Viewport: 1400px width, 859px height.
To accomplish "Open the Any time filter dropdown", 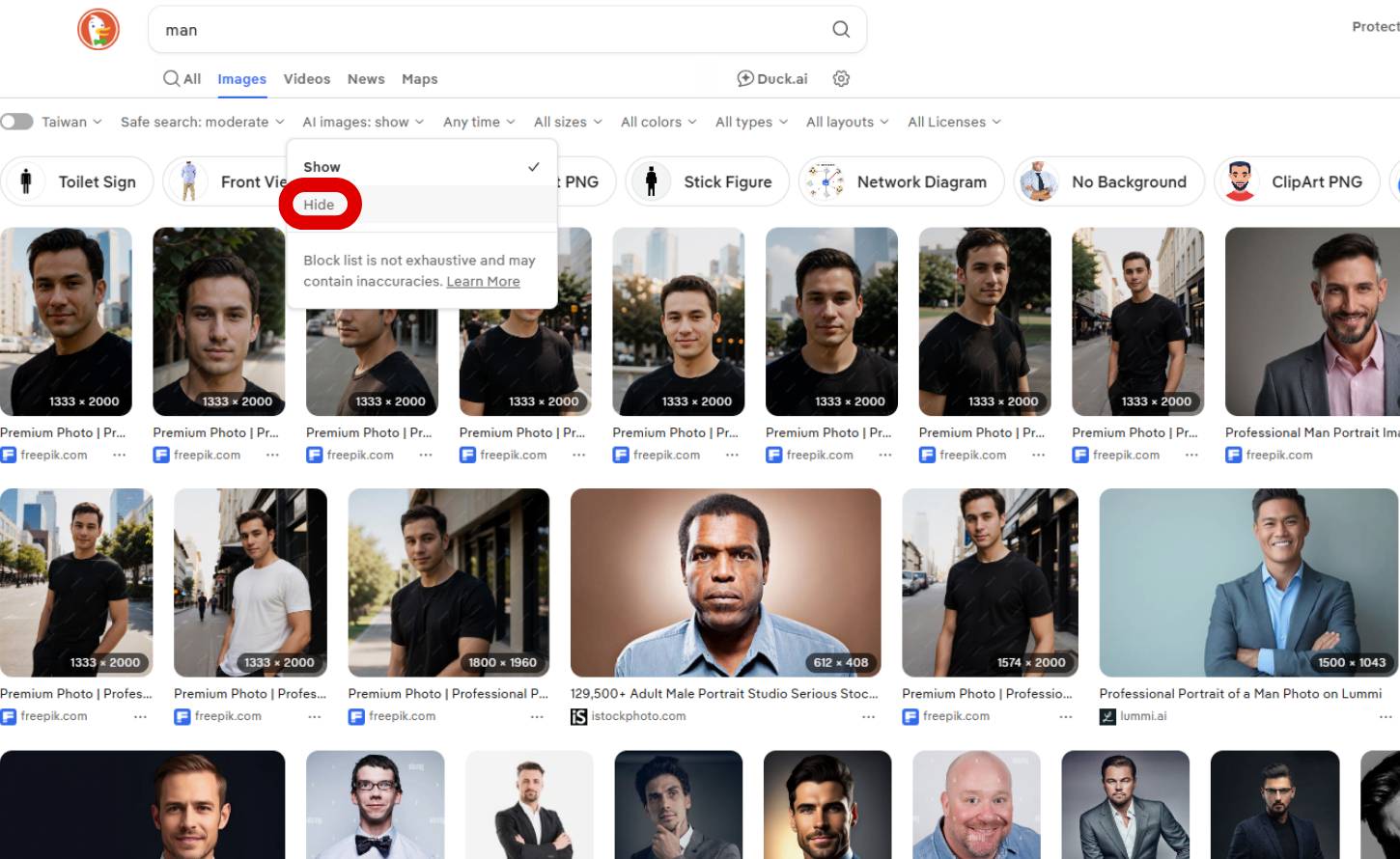I will click(x=479, y=122).
